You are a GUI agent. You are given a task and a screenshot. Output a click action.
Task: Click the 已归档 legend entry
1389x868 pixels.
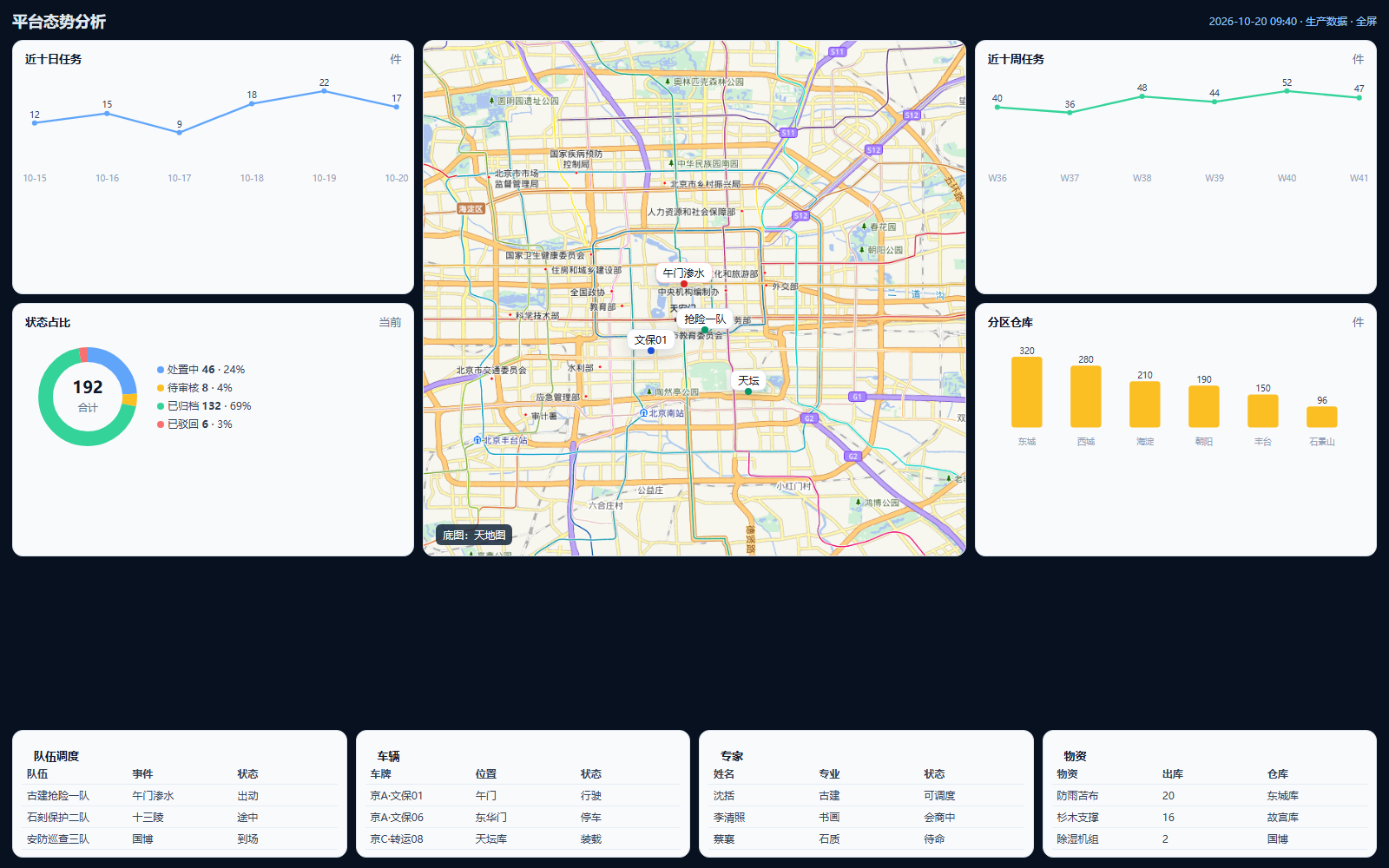point(204,406)
